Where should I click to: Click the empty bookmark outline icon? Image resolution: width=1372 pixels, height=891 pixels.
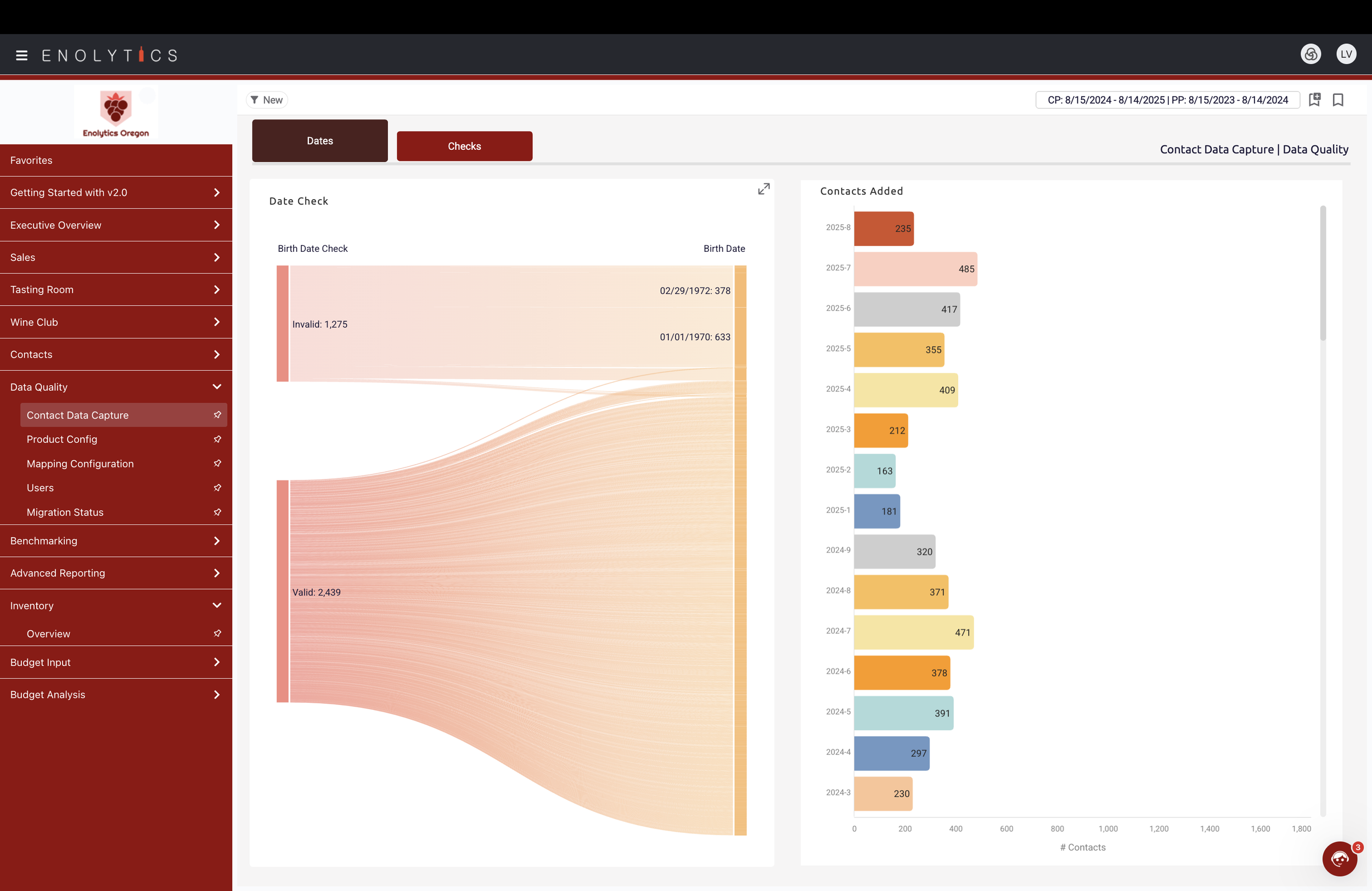click(x=1338, y=100)
